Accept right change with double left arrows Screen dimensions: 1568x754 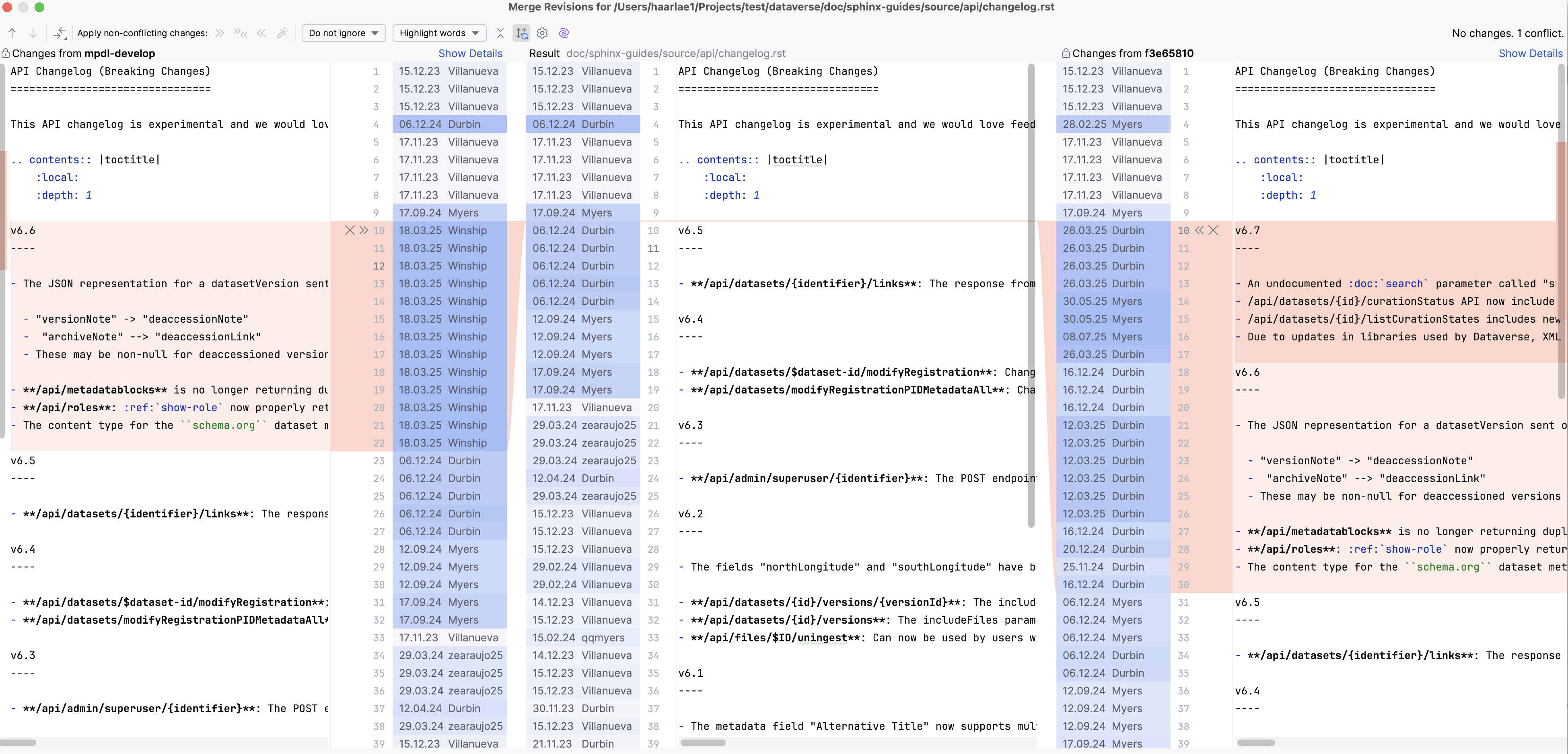pyautogui.click(x=1199, y=230)
